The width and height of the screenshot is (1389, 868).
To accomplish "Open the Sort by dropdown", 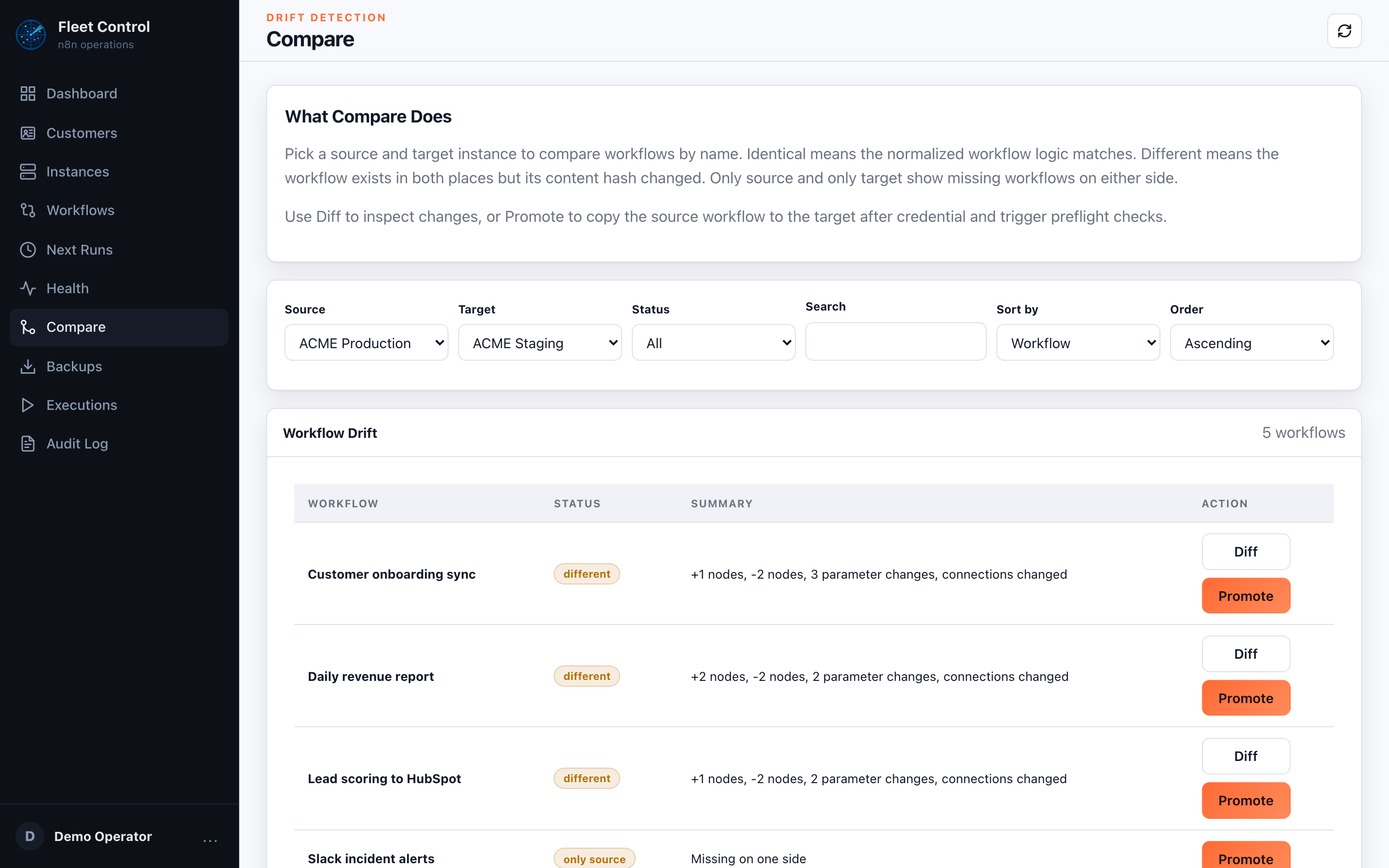I will coord(1078,343).
